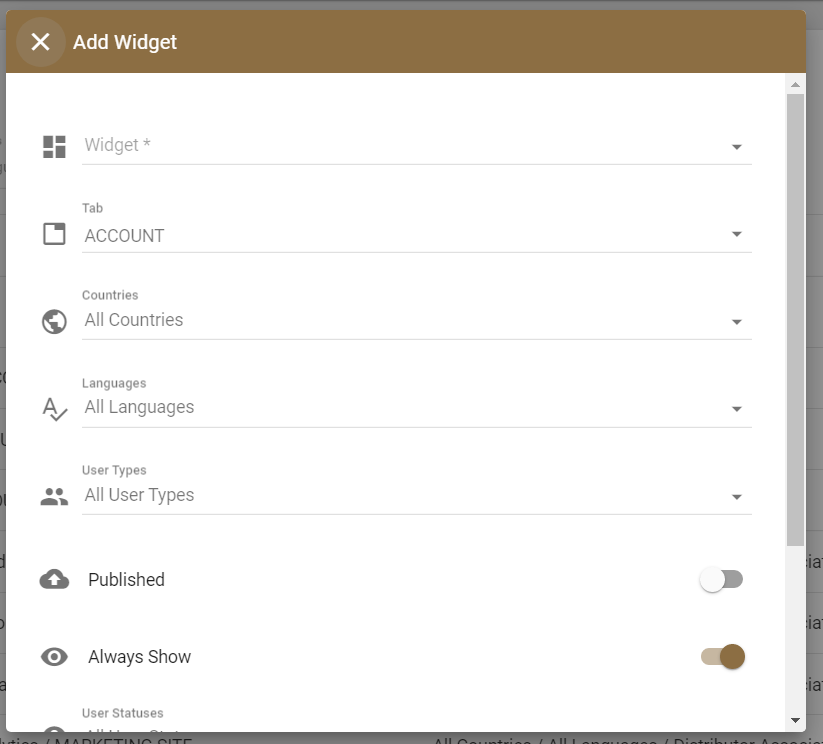Click the Countries globe icon

54,321
